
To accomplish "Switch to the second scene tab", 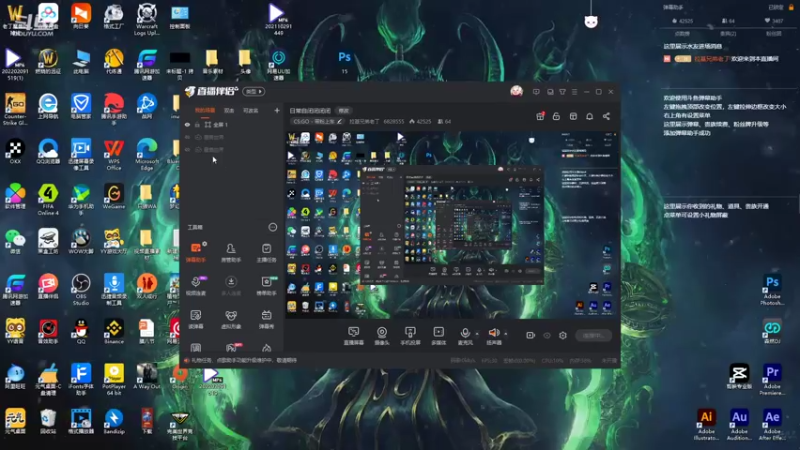I will coord(229,111).
